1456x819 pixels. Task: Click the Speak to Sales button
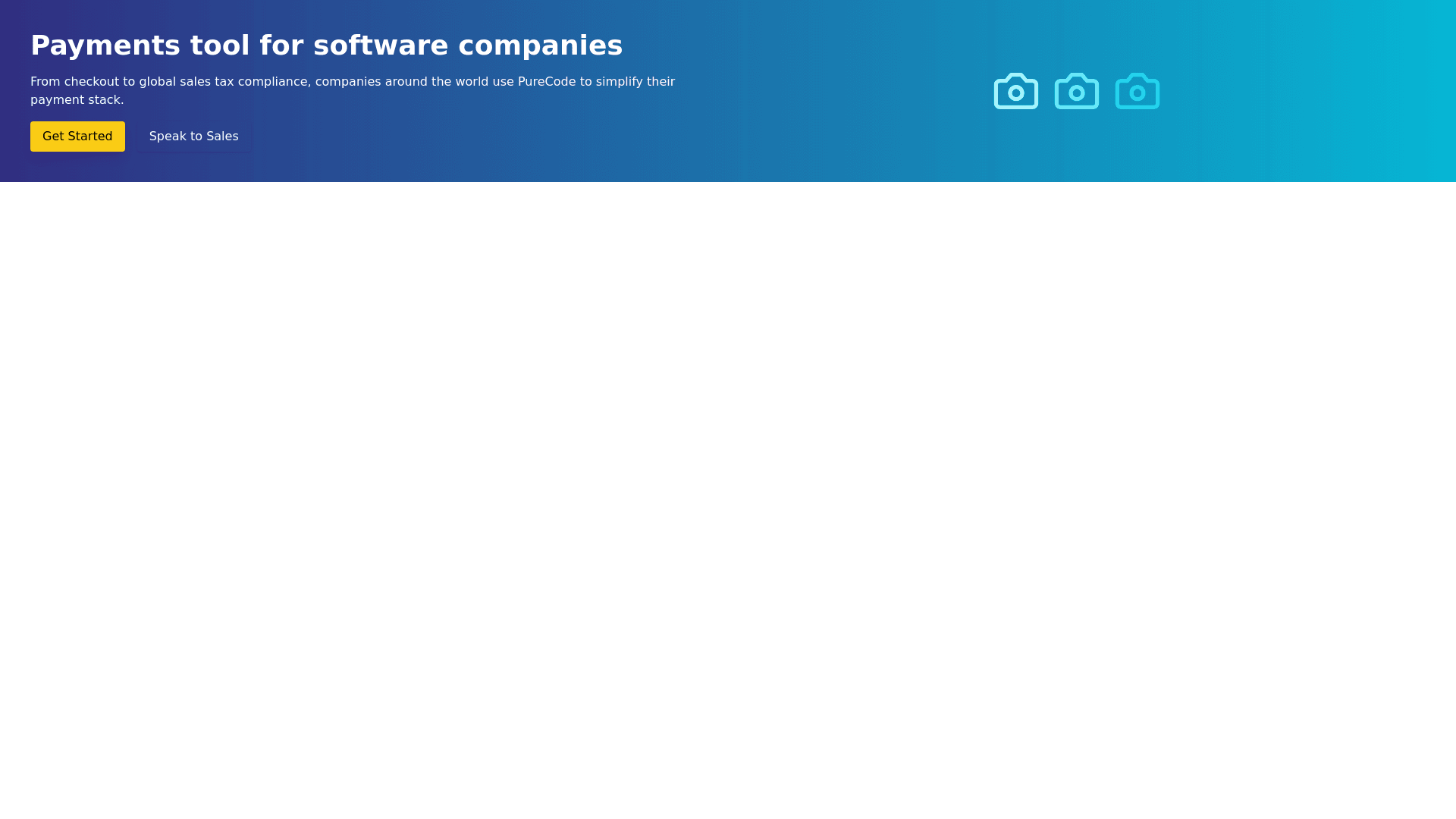pos(193,136)
